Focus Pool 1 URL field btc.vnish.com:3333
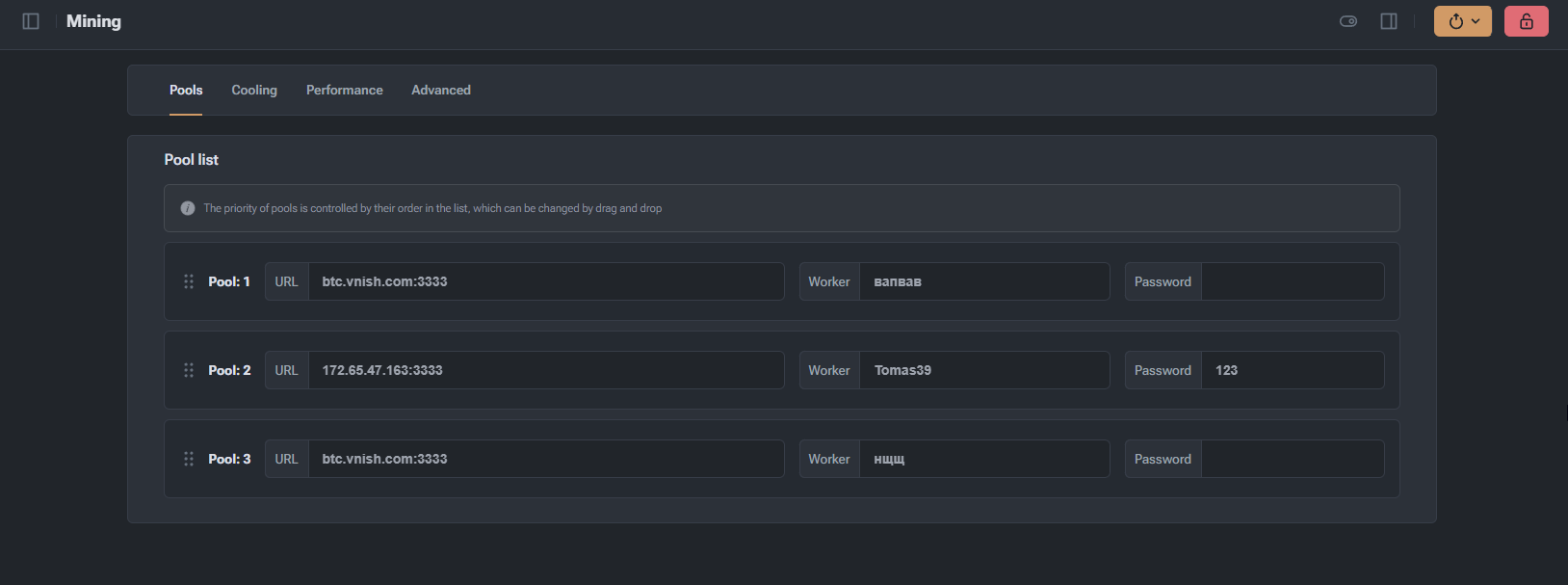 point(546,281)
